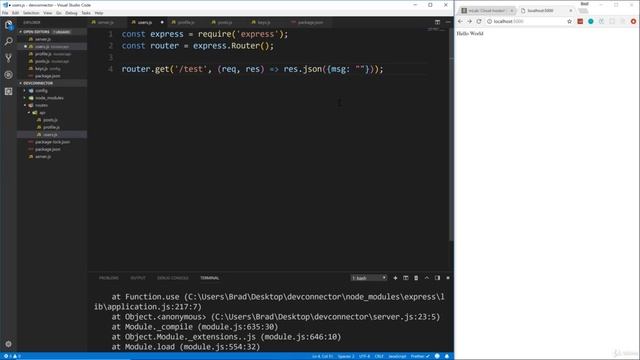
Task: Open the Explorer view in activity bar
Action: point(9,25)
